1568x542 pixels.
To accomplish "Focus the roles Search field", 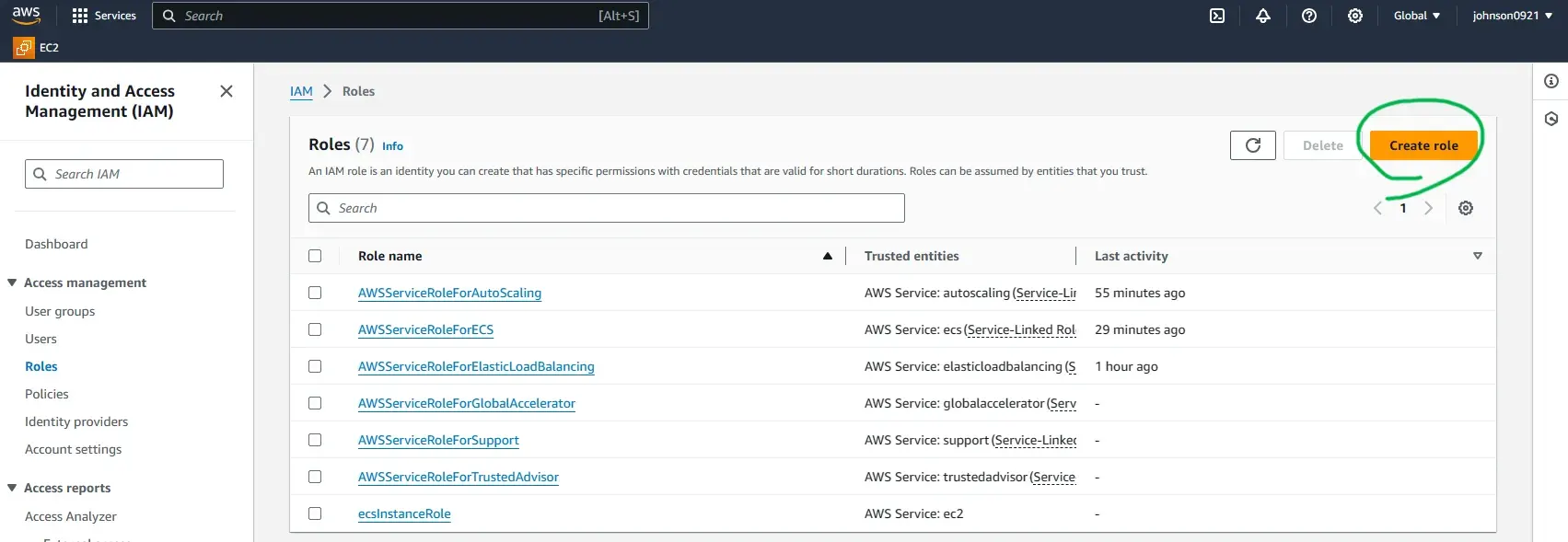I will [607, 208].
